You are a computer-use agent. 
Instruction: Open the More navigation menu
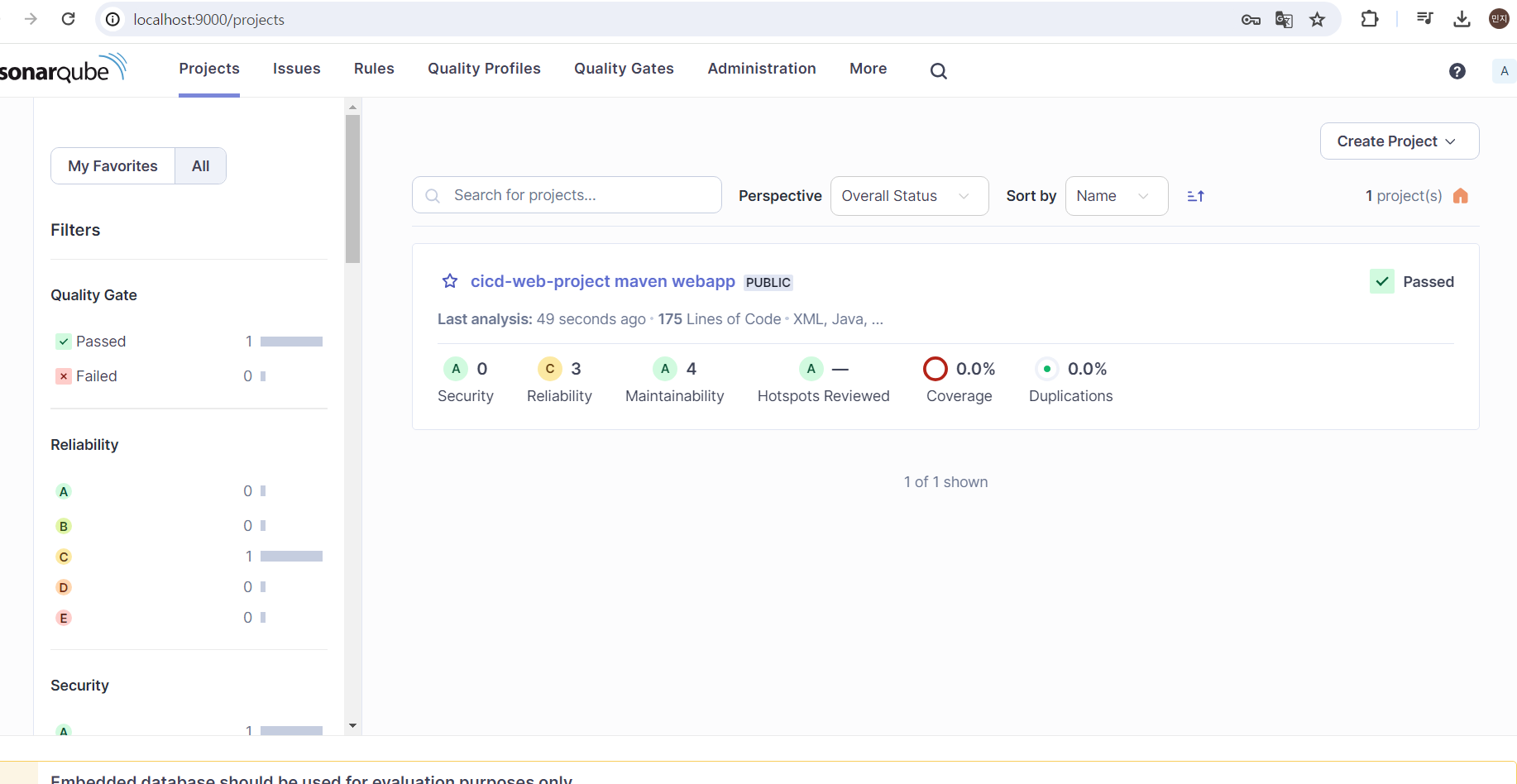(x=868, y=69)
